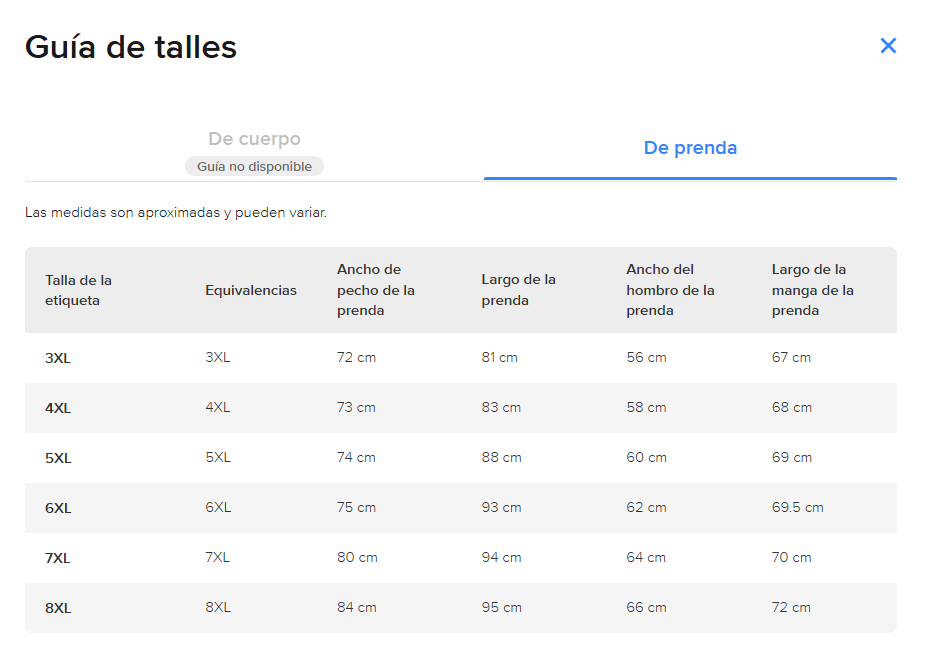The width and height of the screenshot is (947, 647).
Task: Click the 4XL size row label
Action: click(x=58, y=408)
